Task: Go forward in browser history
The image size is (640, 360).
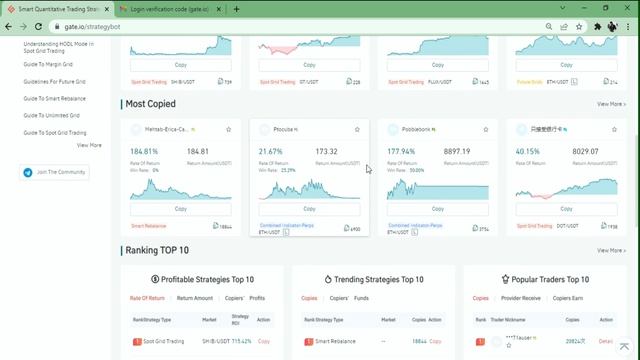Action: point(23,27)
